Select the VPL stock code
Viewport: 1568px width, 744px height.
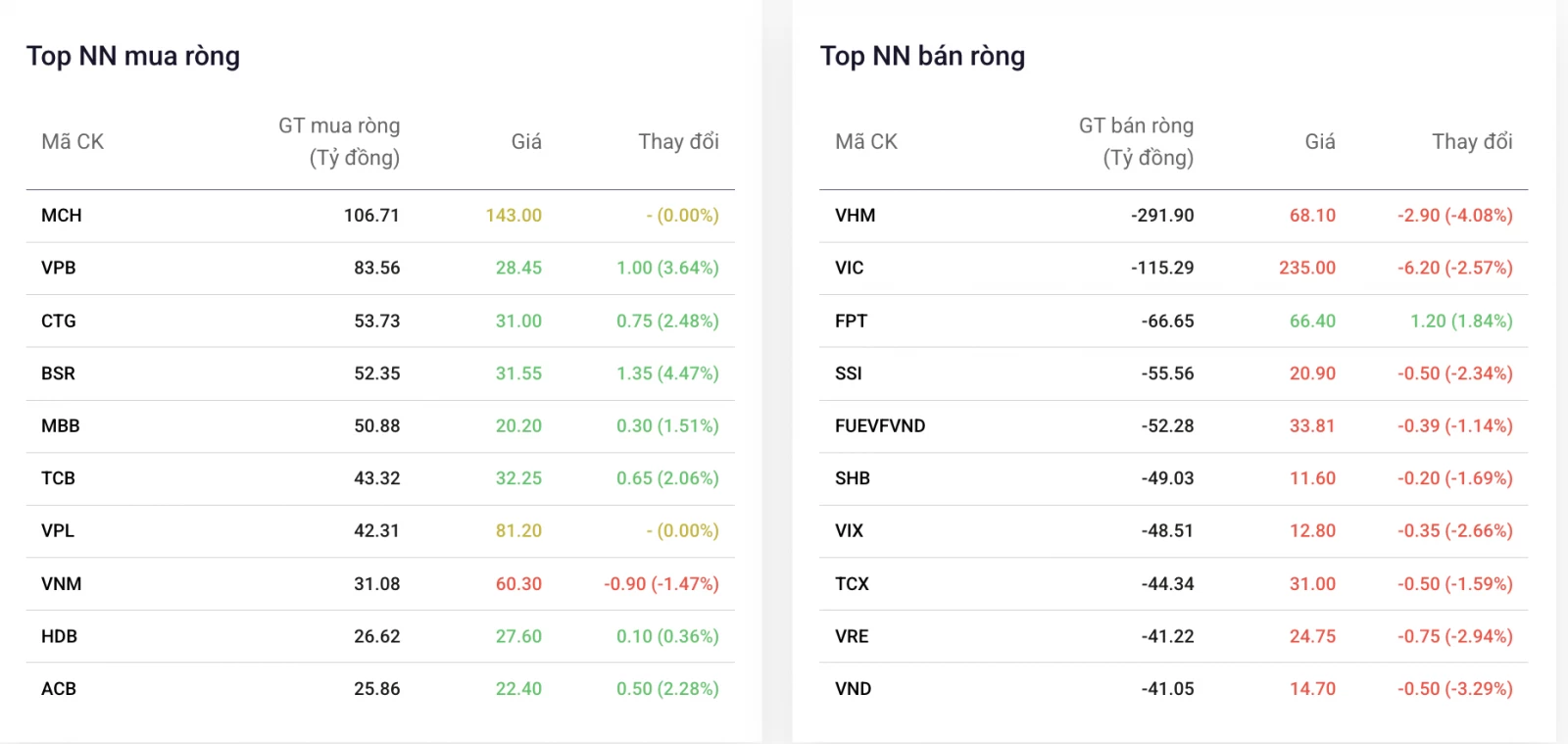click(x=58, y=530)
